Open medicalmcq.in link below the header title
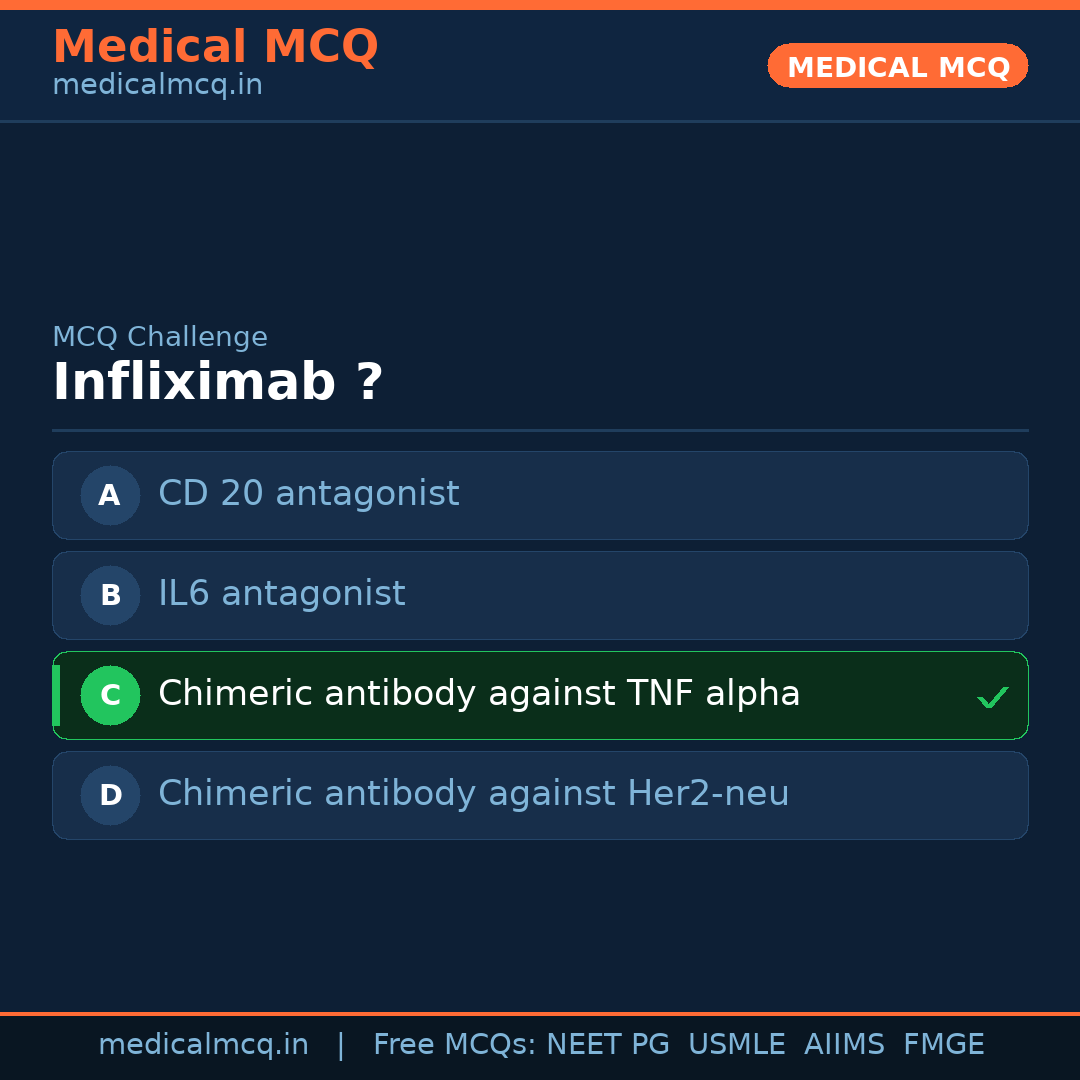 coord(157,86)
